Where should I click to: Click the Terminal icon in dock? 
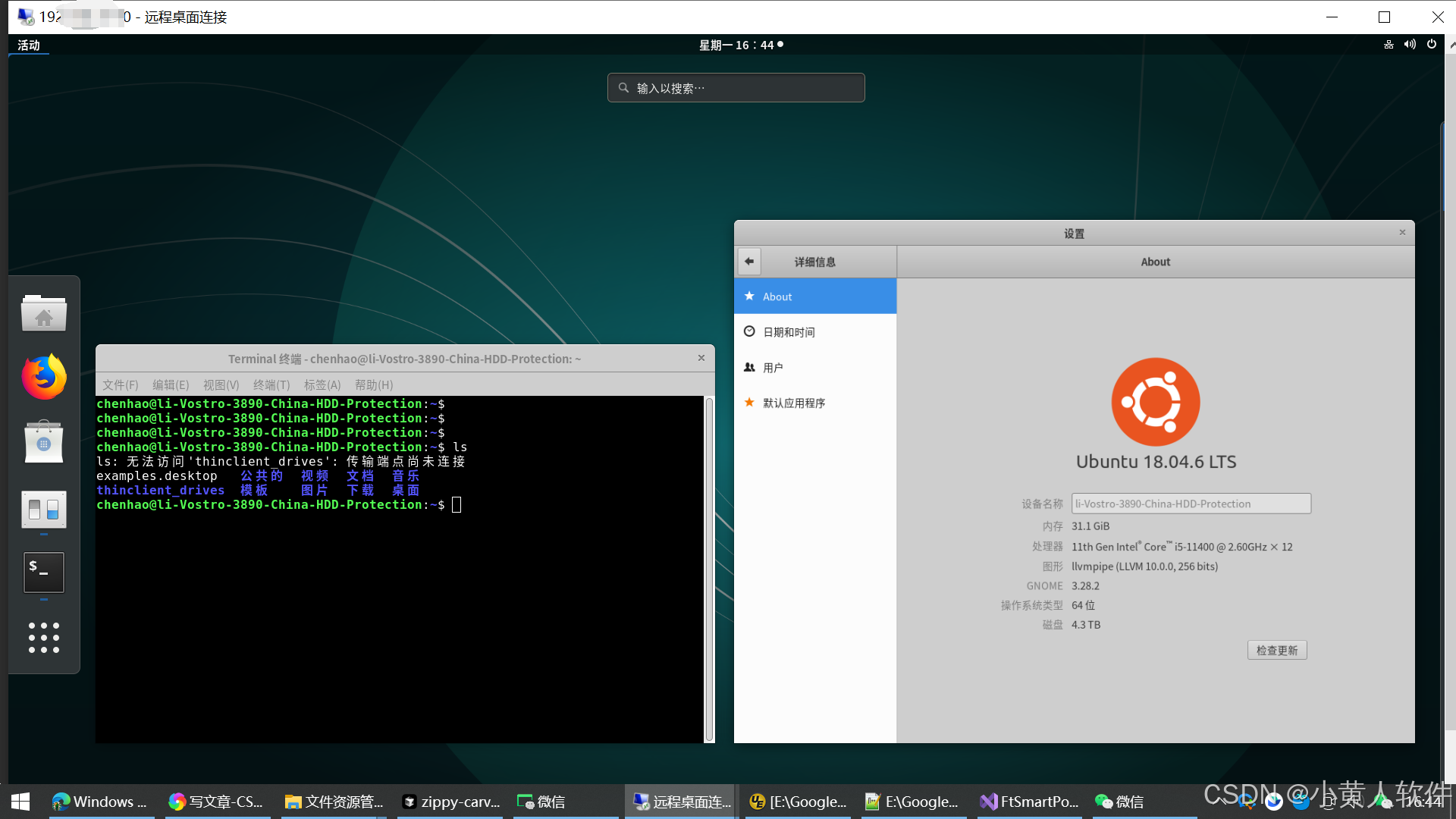pos(44,573)
